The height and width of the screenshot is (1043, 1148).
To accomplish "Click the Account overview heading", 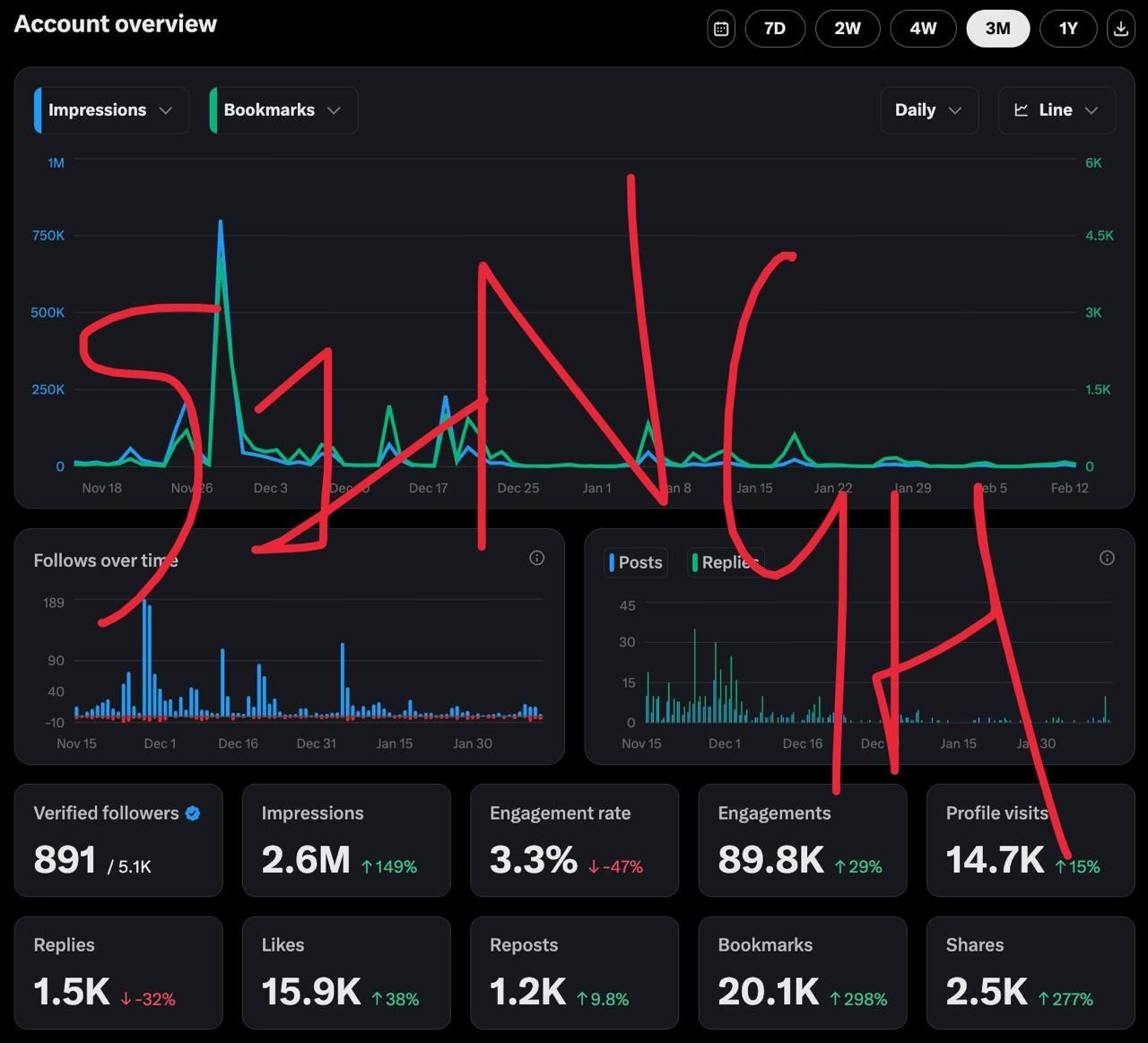I will (116, 24).
